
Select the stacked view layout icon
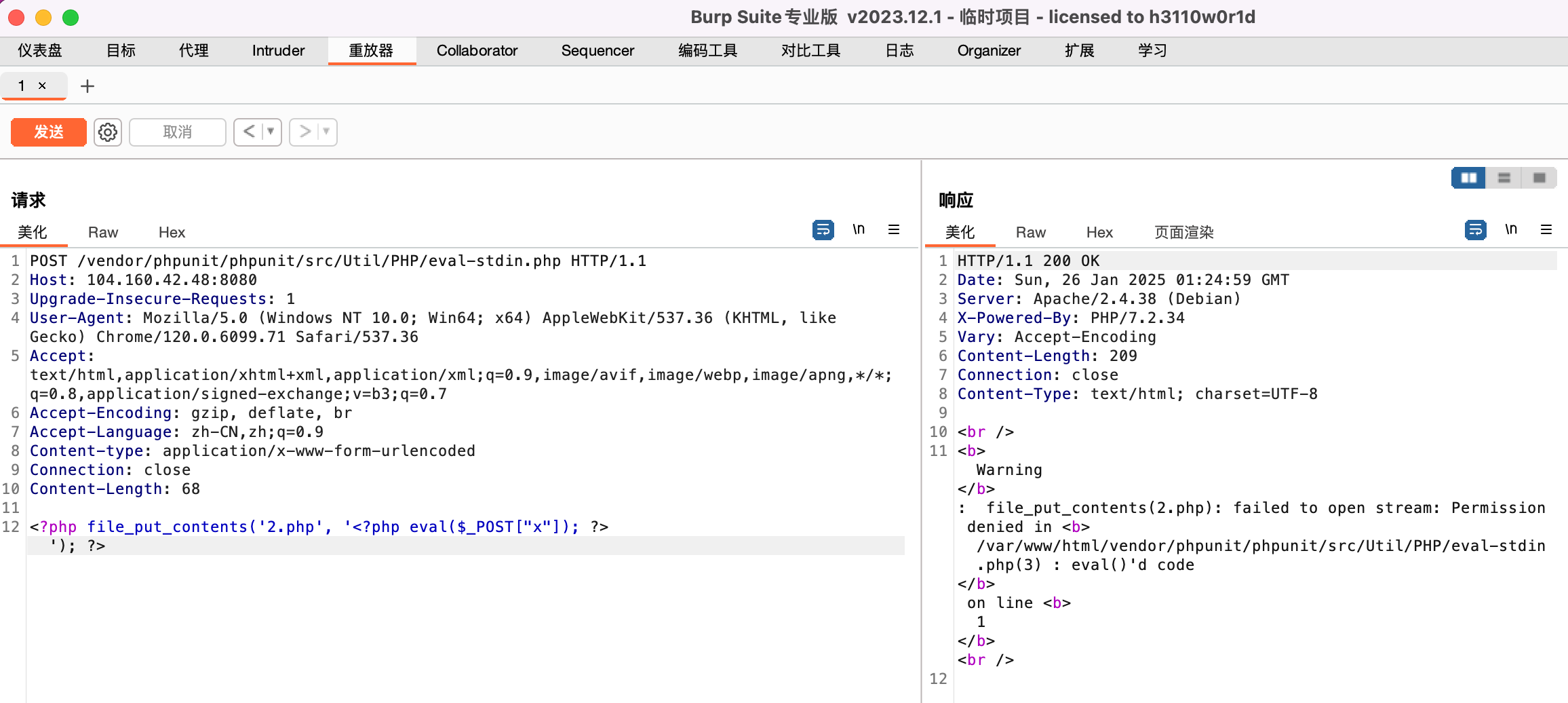[x=1504, y=177]
